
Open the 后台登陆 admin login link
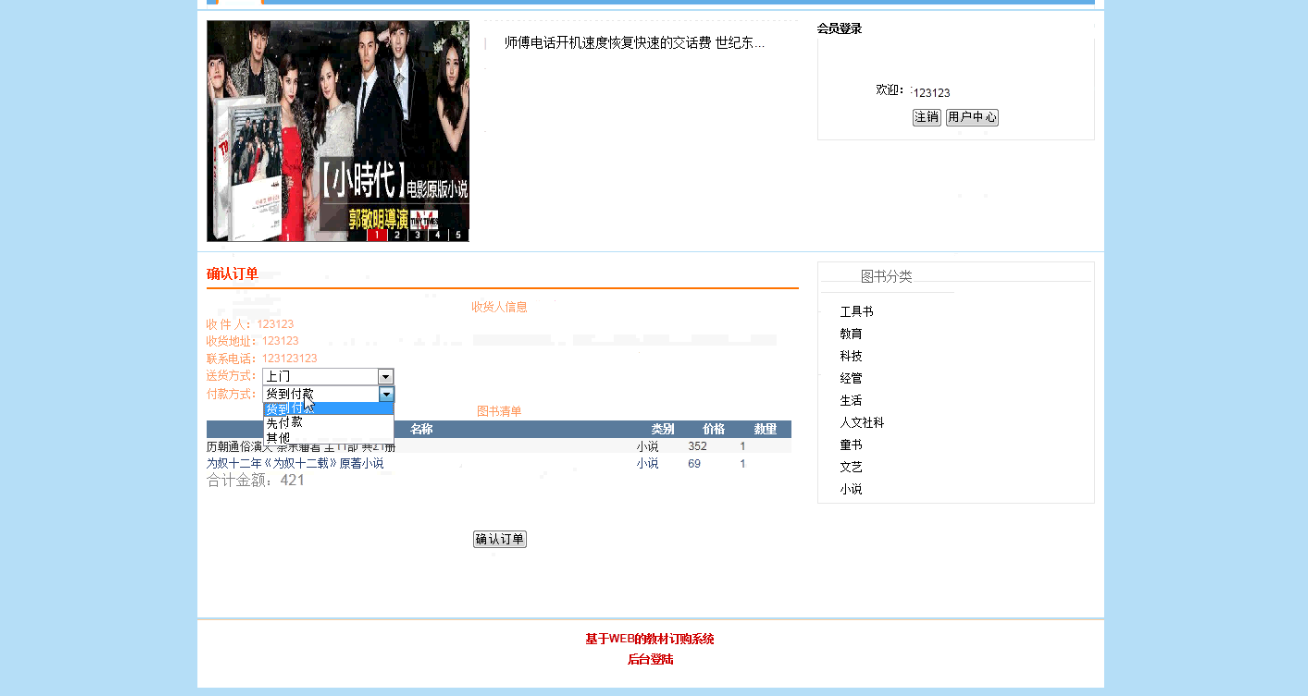(x=650, y=660)
